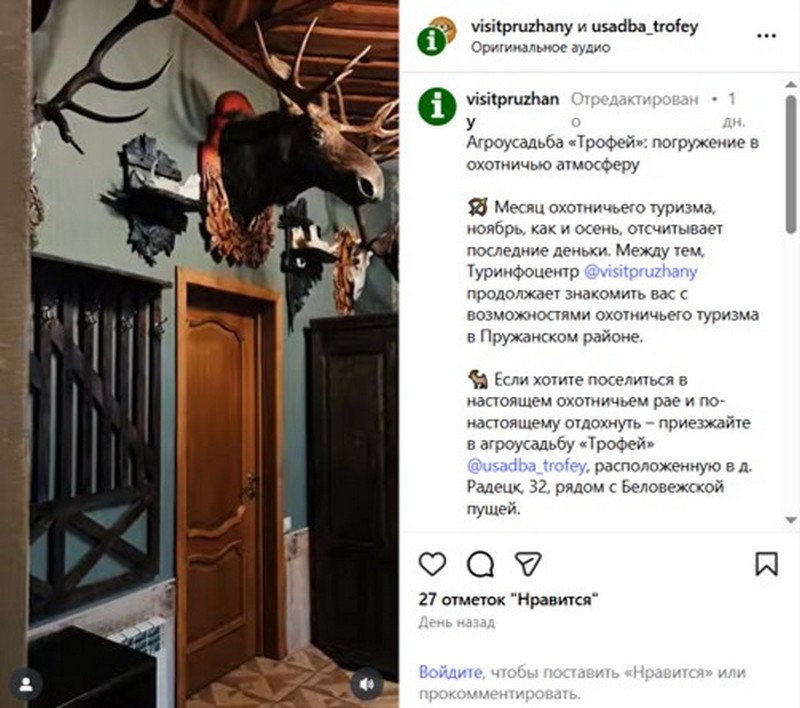Viewport: 800px width, 708px height.
Task: Open @usadba_trofey mention link in caption
Action: [x=526, y=466]
